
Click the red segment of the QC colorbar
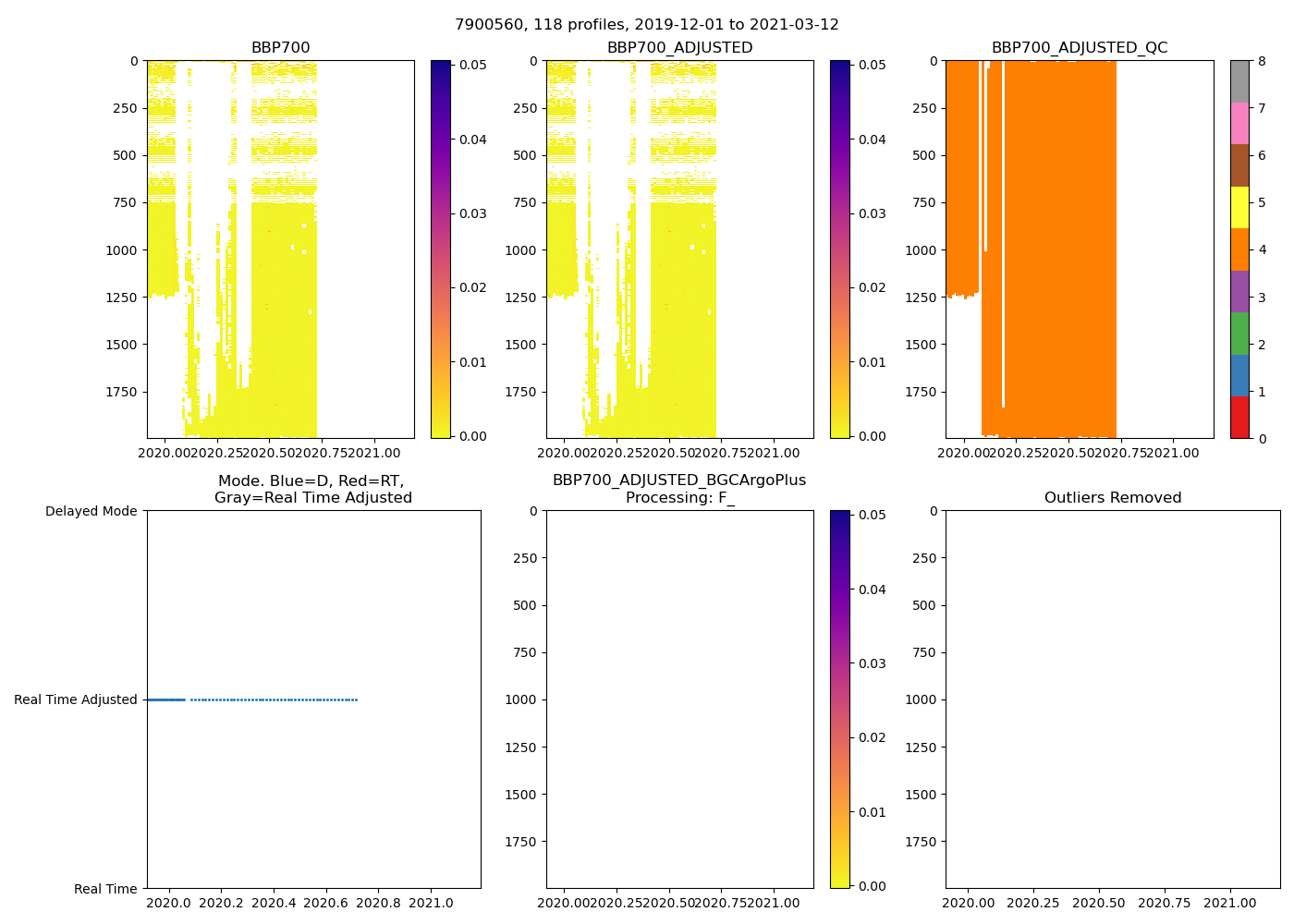1239,418
